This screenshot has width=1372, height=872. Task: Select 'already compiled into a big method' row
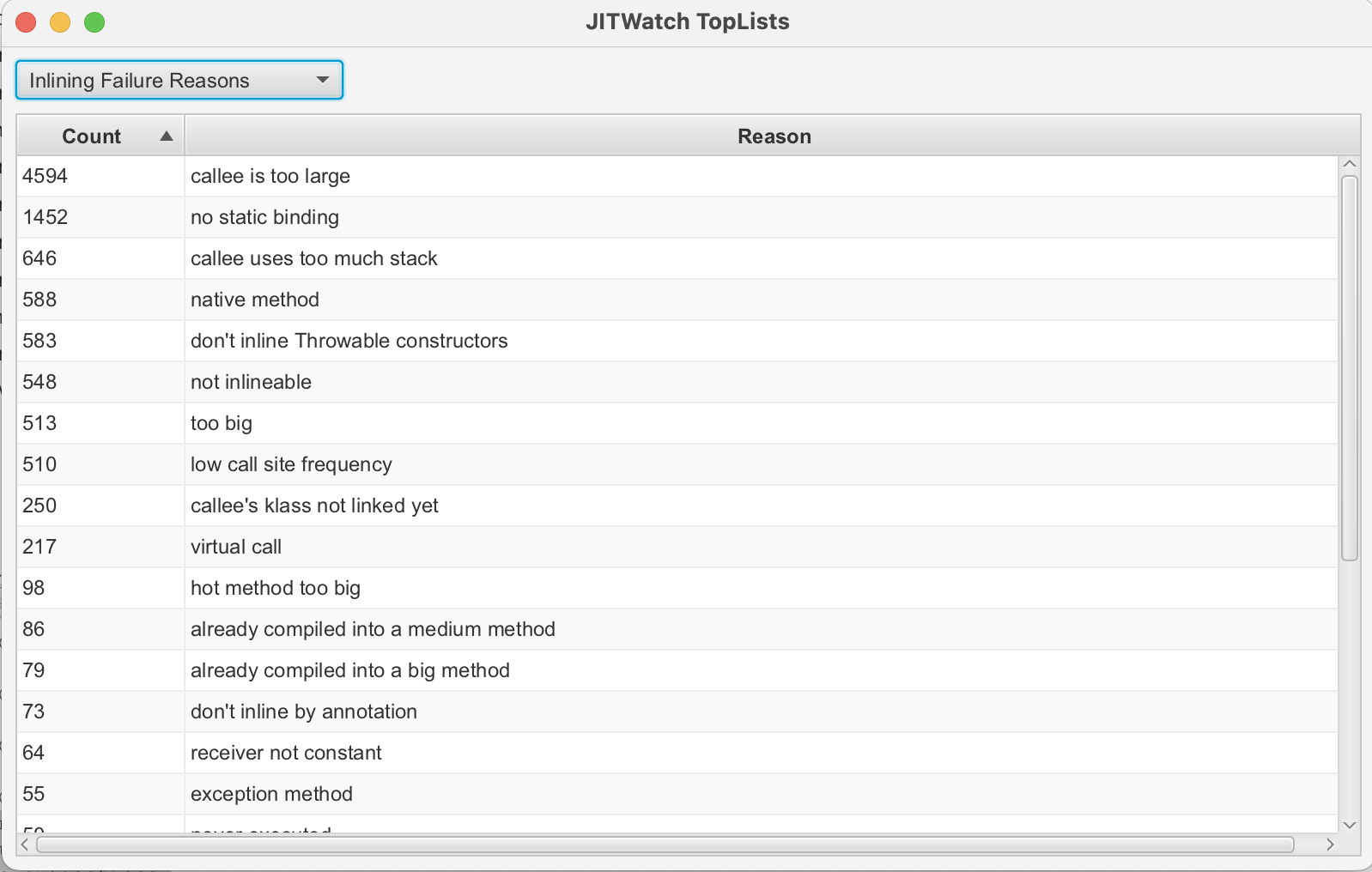(677, 670)
